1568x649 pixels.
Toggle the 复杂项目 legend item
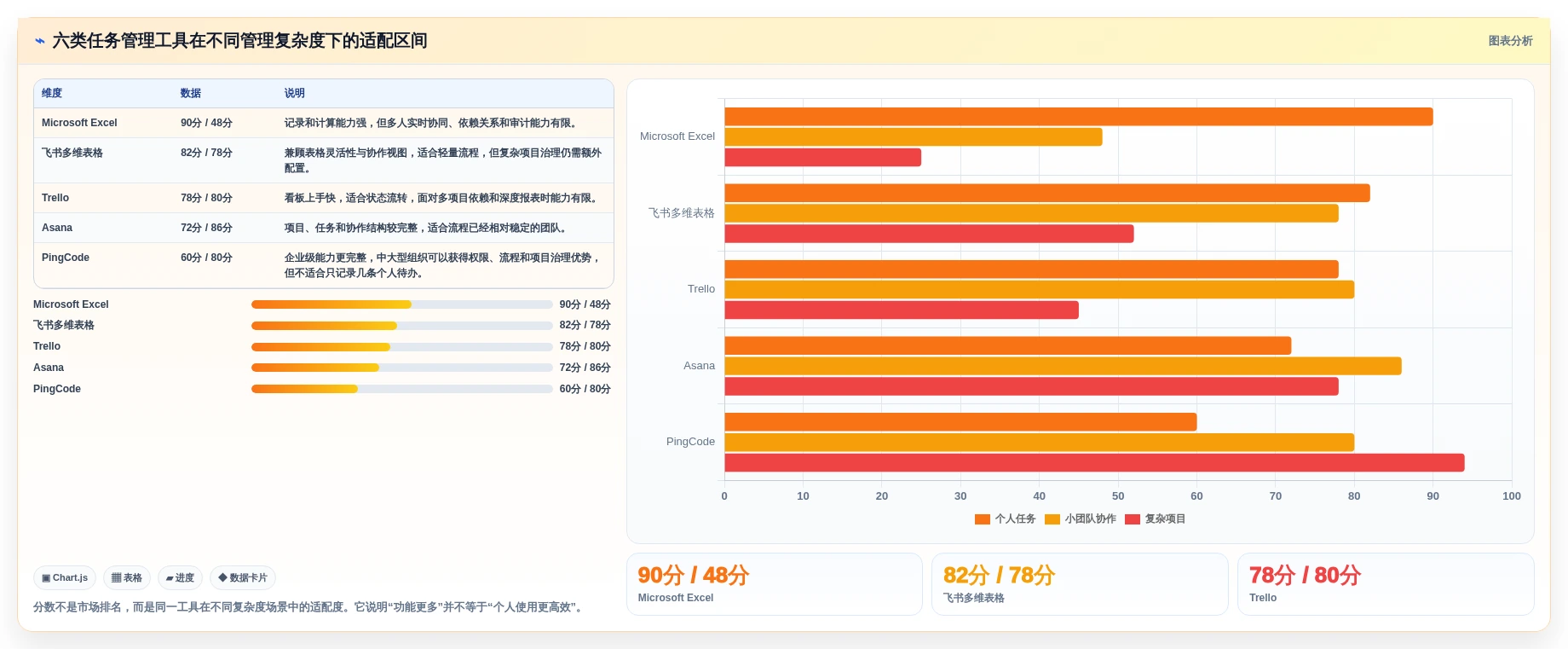click(x=1156, y=519)
